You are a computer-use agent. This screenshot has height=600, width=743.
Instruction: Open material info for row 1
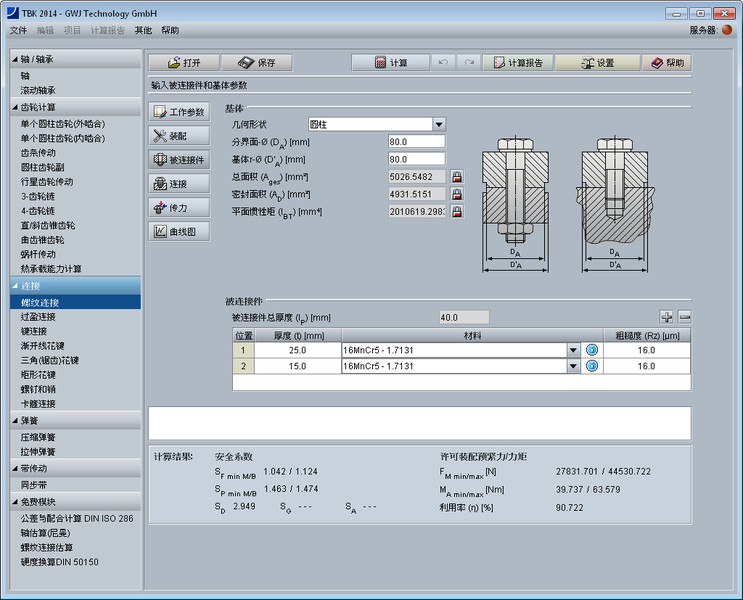[591, 350]
